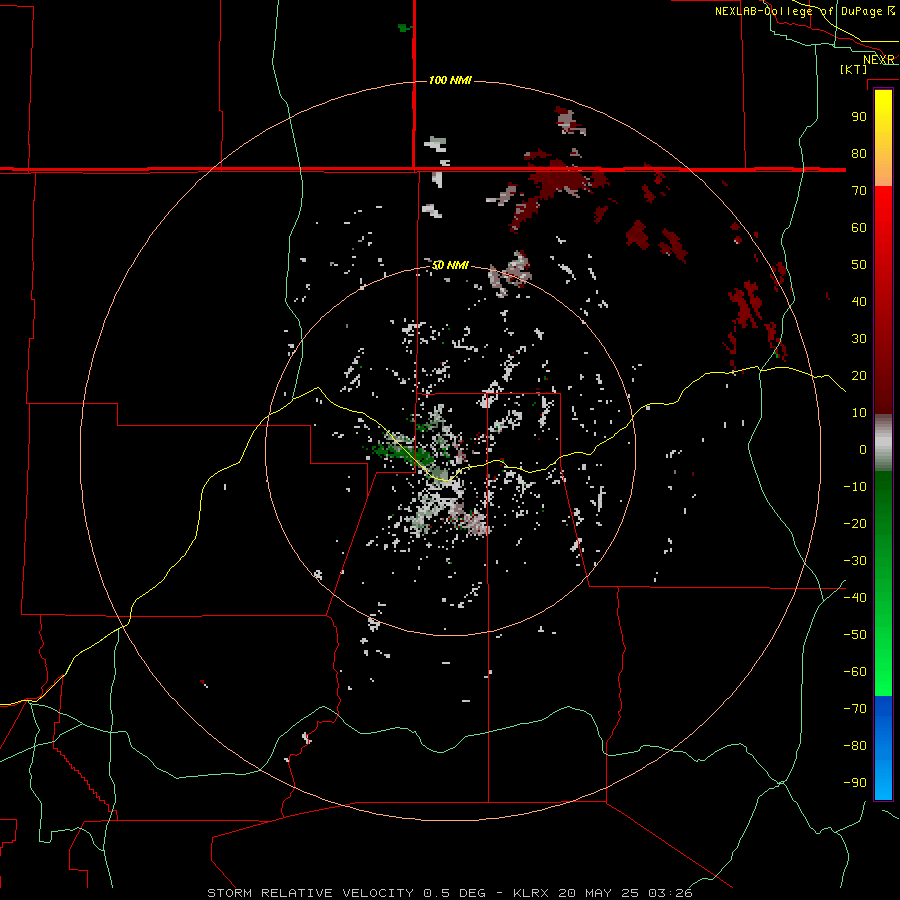This screenshot has width=900, height=900.
Task: Click the -90 value on the velocity scale
Action: pyautogui.click(x=855, y=783)
